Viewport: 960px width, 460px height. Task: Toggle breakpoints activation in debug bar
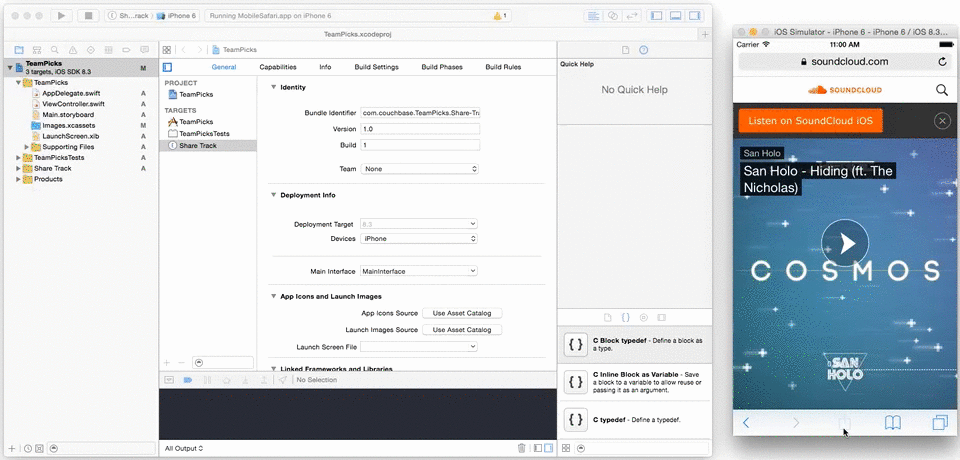click(x=188, y=380)
